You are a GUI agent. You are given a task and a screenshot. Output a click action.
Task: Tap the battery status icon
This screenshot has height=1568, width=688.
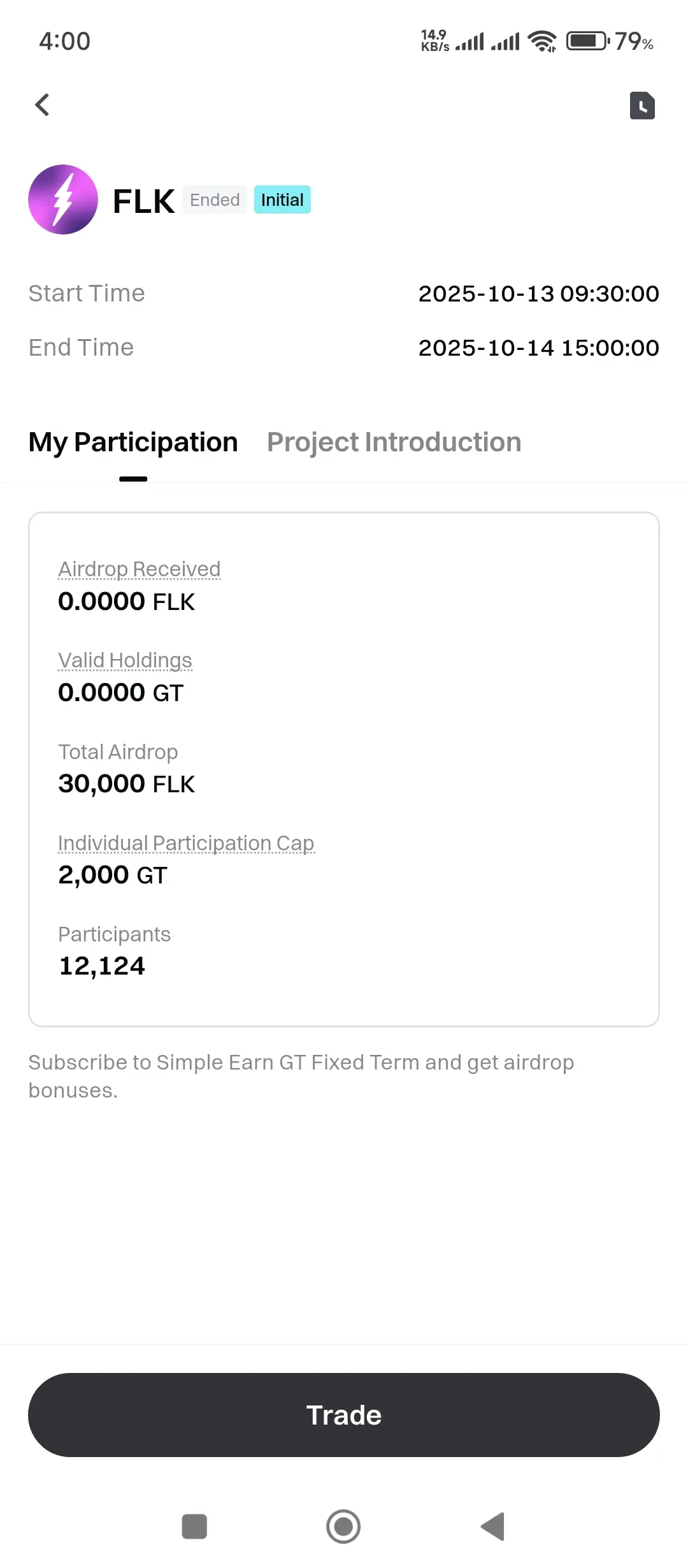click(587, 41)
